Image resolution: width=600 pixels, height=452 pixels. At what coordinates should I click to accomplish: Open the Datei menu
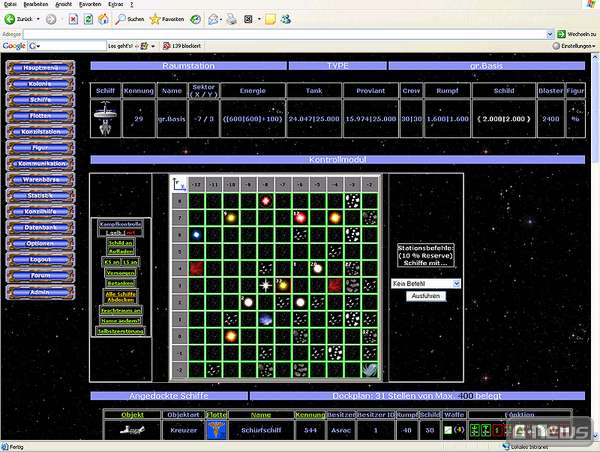click(x=10, y=5)
